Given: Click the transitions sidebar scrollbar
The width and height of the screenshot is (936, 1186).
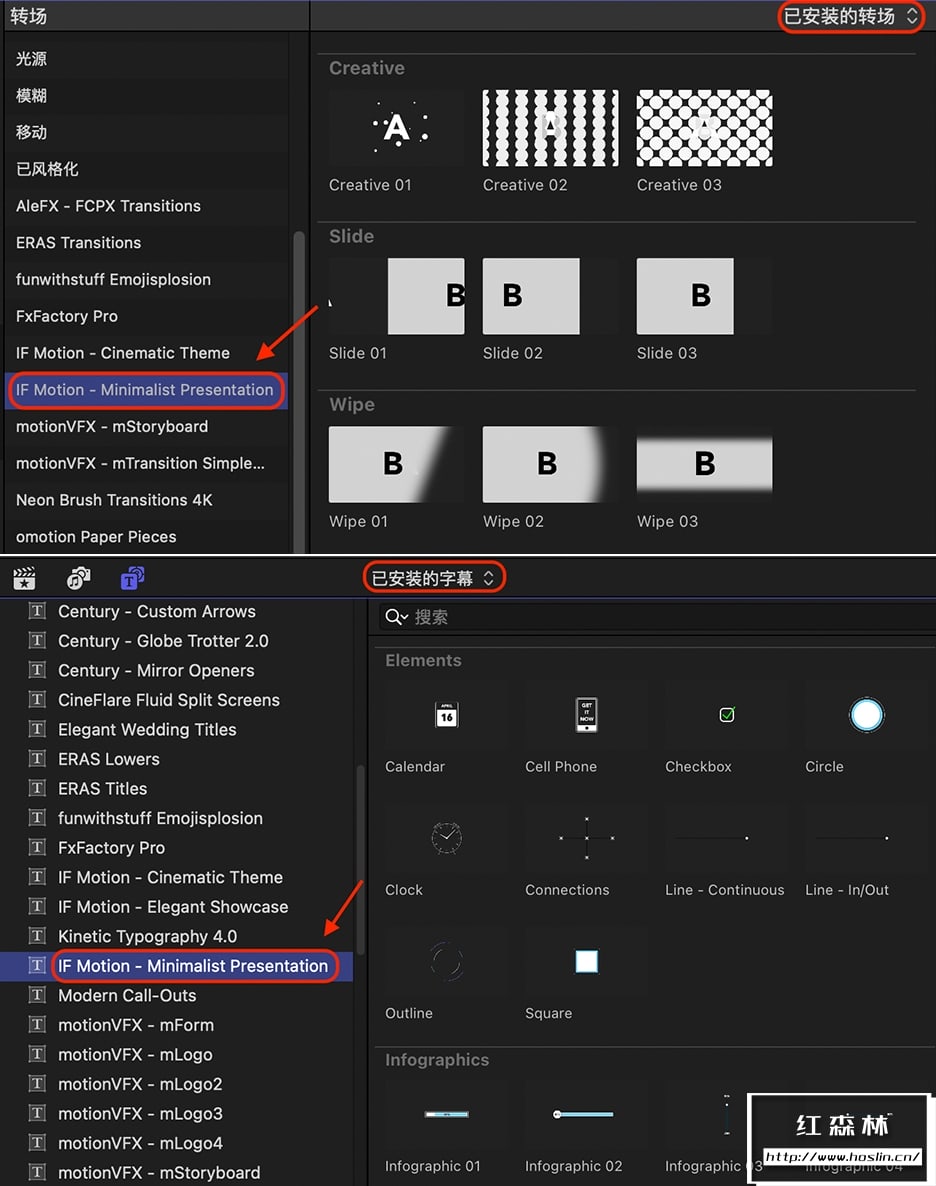Looking at the screenshot, I should coord(299,392).
